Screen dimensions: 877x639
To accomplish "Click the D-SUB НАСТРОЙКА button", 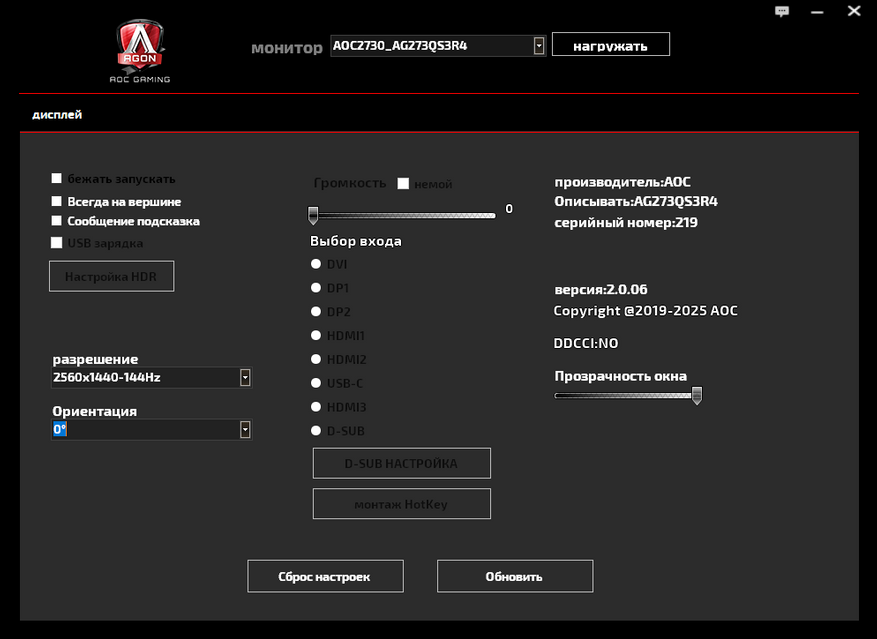I will coord(402,463).
